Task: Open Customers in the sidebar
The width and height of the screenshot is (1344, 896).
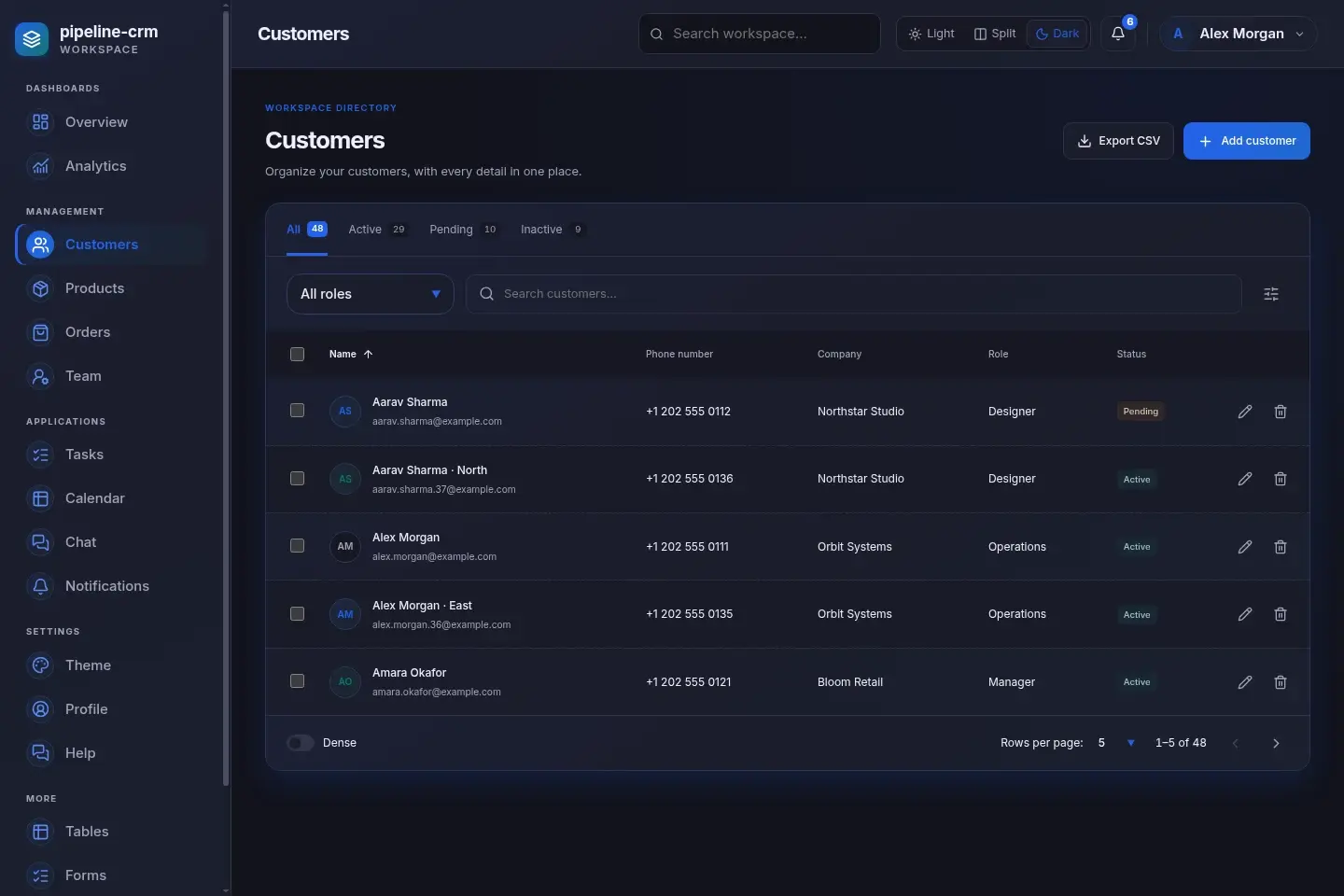Action: 111,245
